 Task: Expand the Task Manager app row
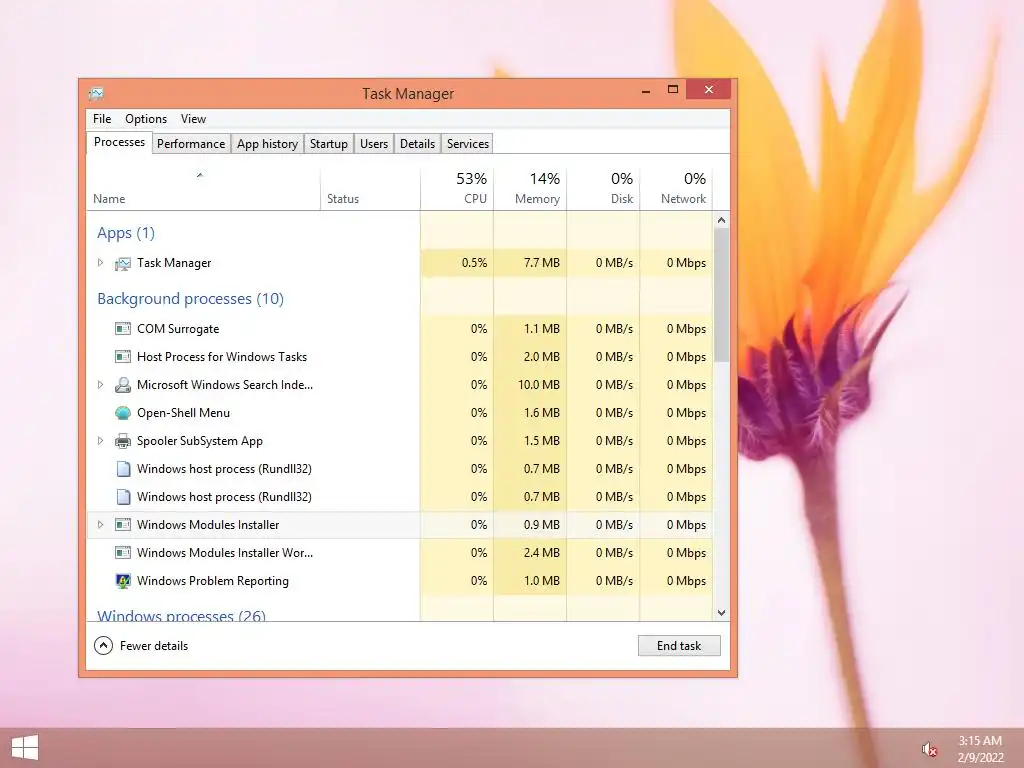(101, 263)
